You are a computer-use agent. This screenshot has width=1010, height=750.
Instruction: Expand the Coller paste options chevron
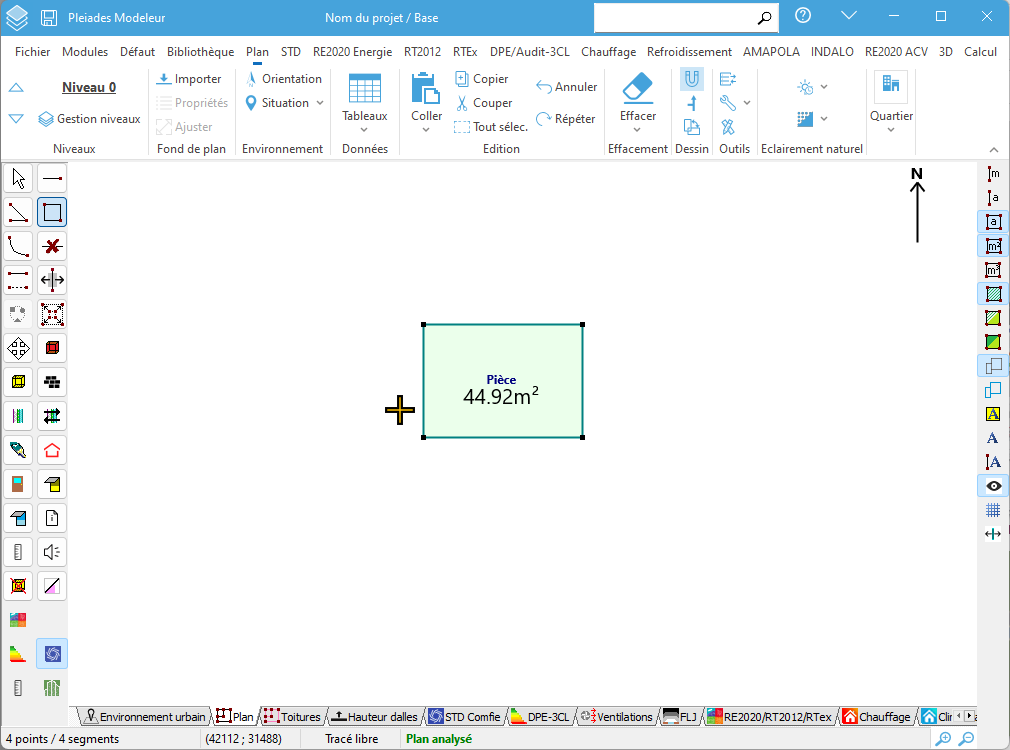426,130
